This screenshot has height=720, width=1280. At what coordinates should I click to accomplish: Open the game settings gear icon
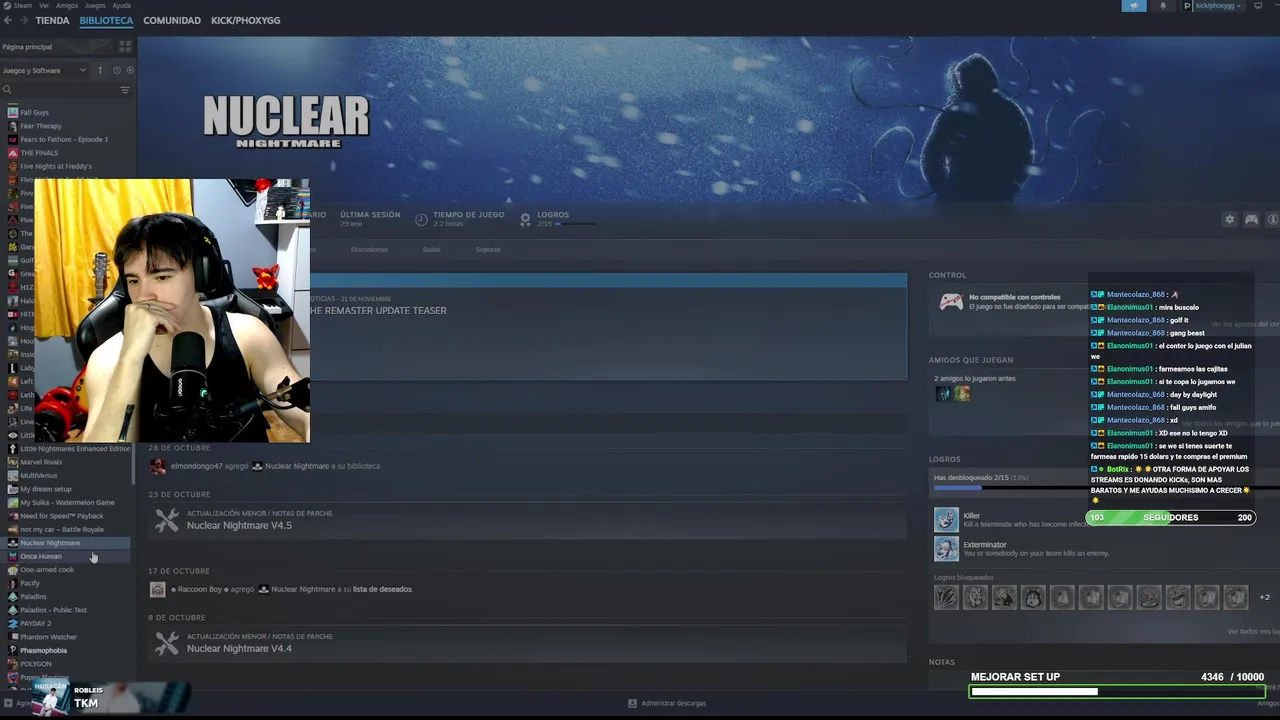click(x=1229, y=219)
